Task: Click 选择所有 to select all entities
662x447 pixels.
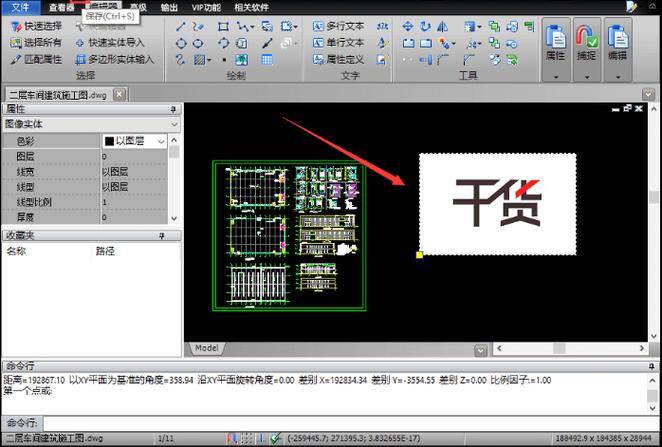Action: (x=37, y=42)
